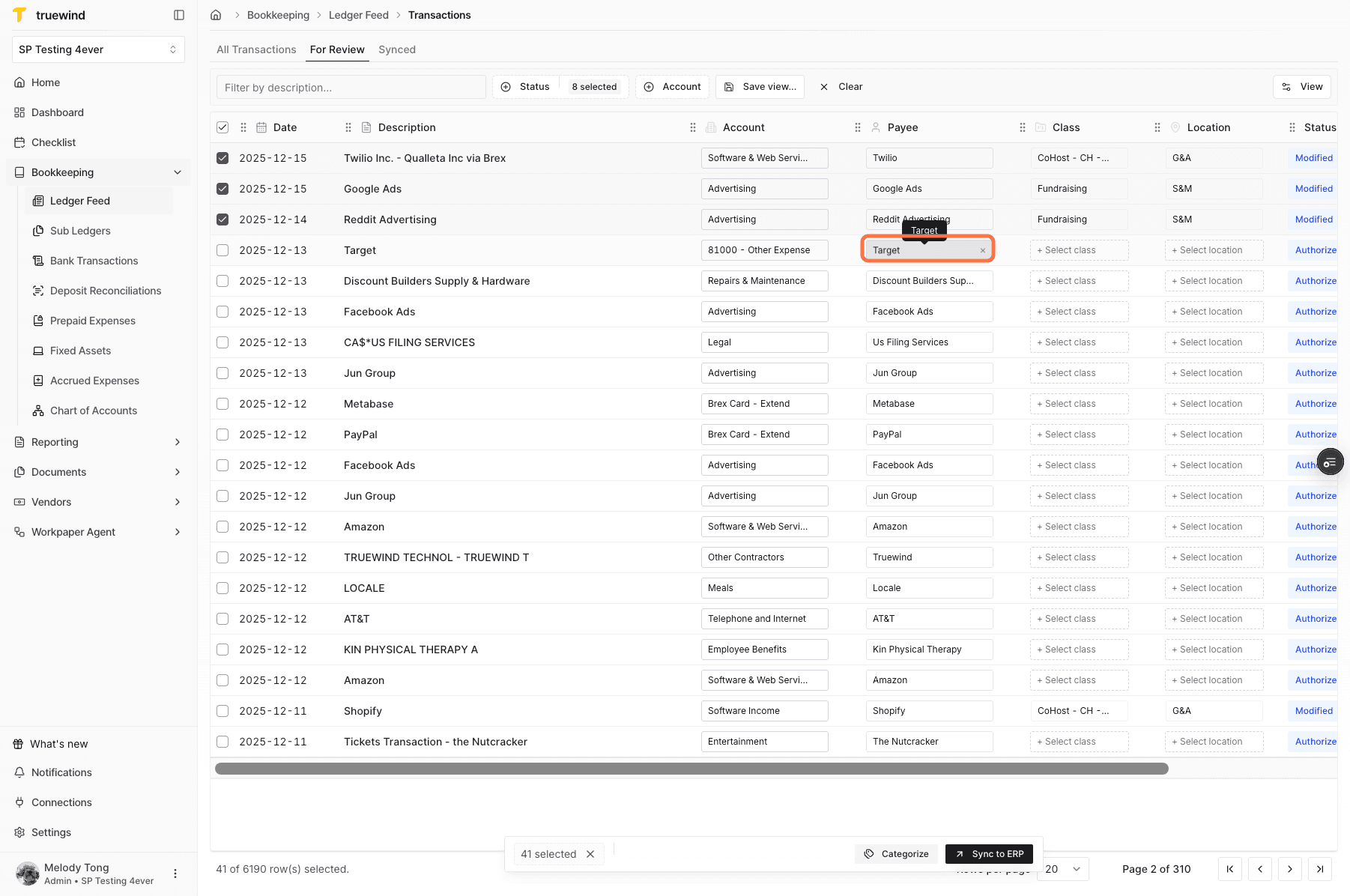Expand the Reporting sidebar section

178,442
